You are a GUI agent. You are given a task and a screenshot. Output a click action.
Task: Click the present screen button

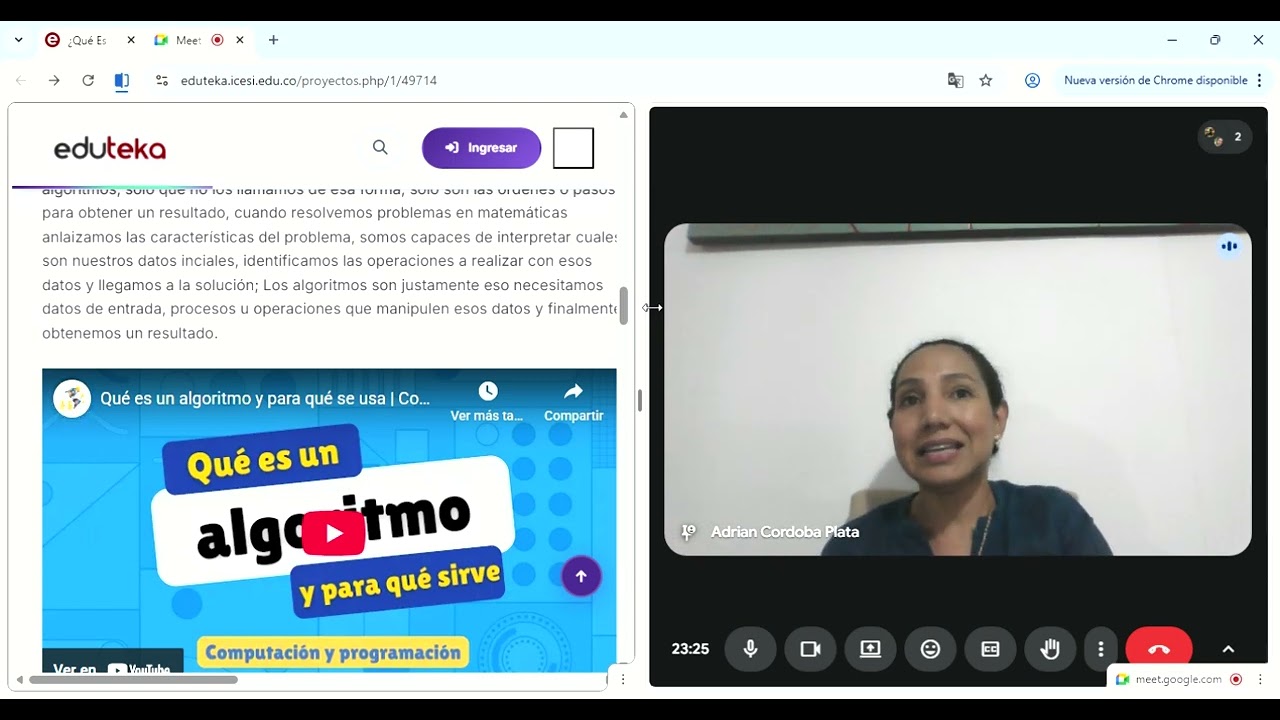[x=870, y=649]
